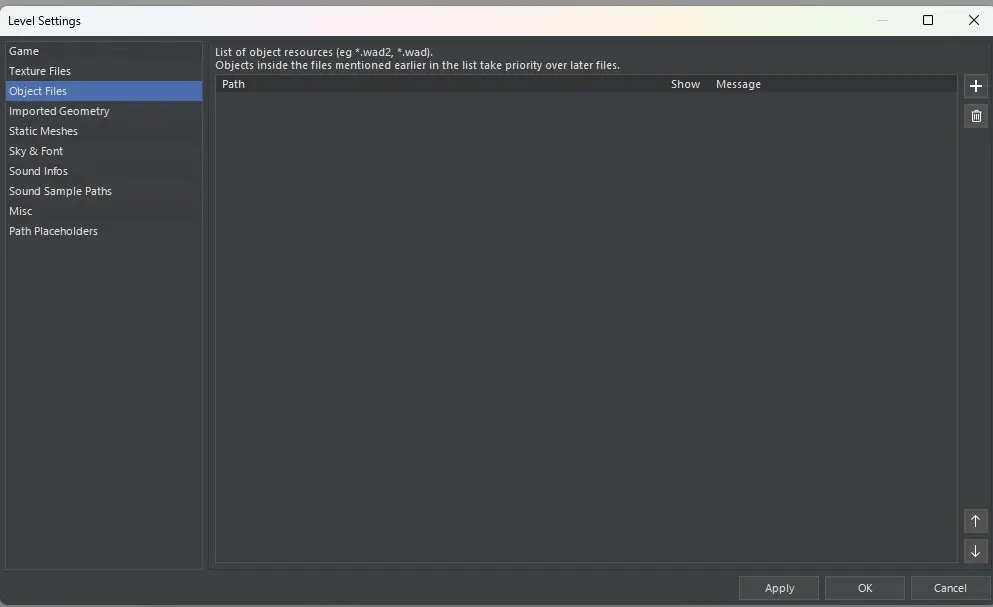This screenshot has width=993, height=607.
Task: Click the Message column header
Action: [738, 84]
